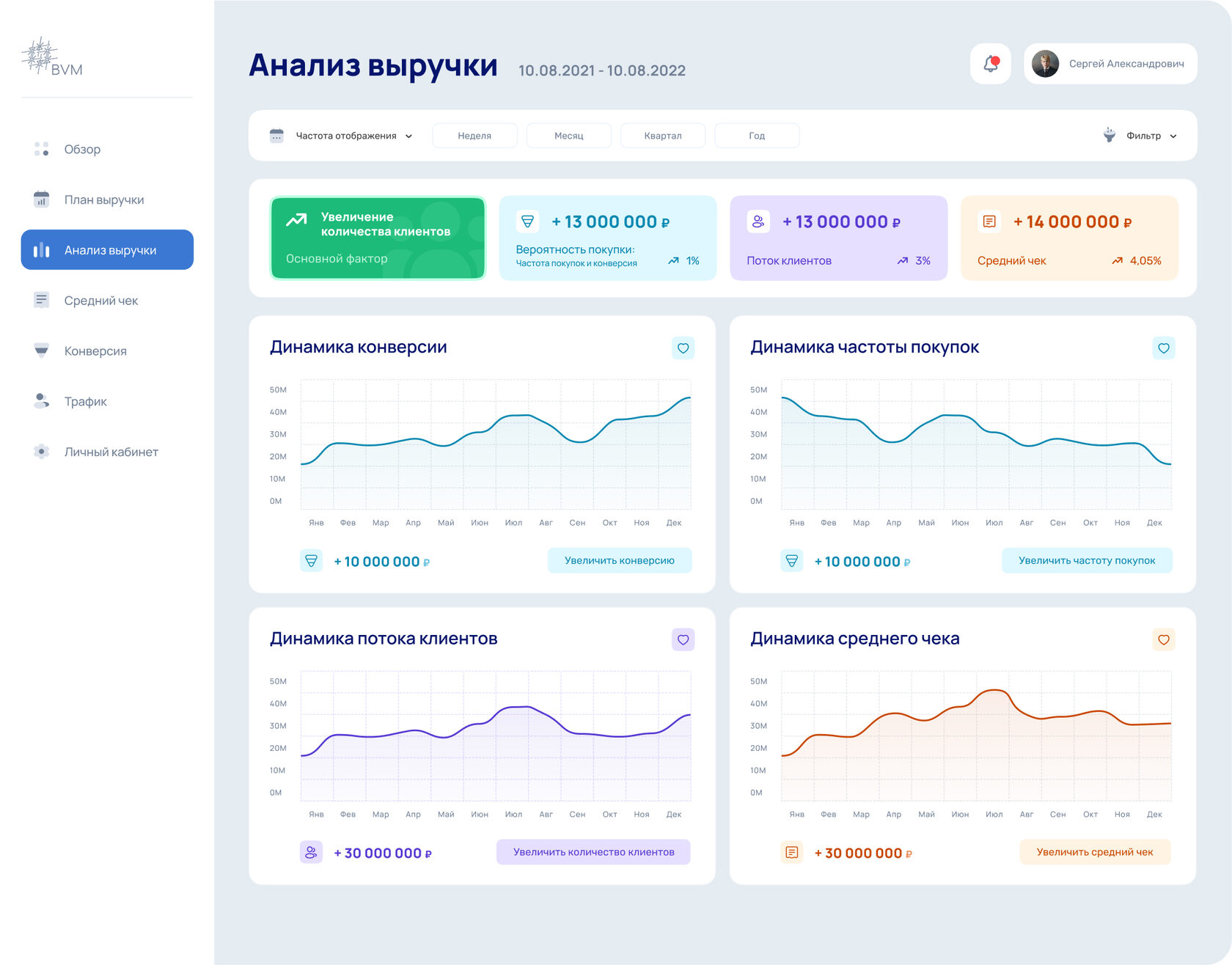The height and width of the screenshot is (965, 1232).
Task: Open notifications bell icon
Action: [991, 64]
